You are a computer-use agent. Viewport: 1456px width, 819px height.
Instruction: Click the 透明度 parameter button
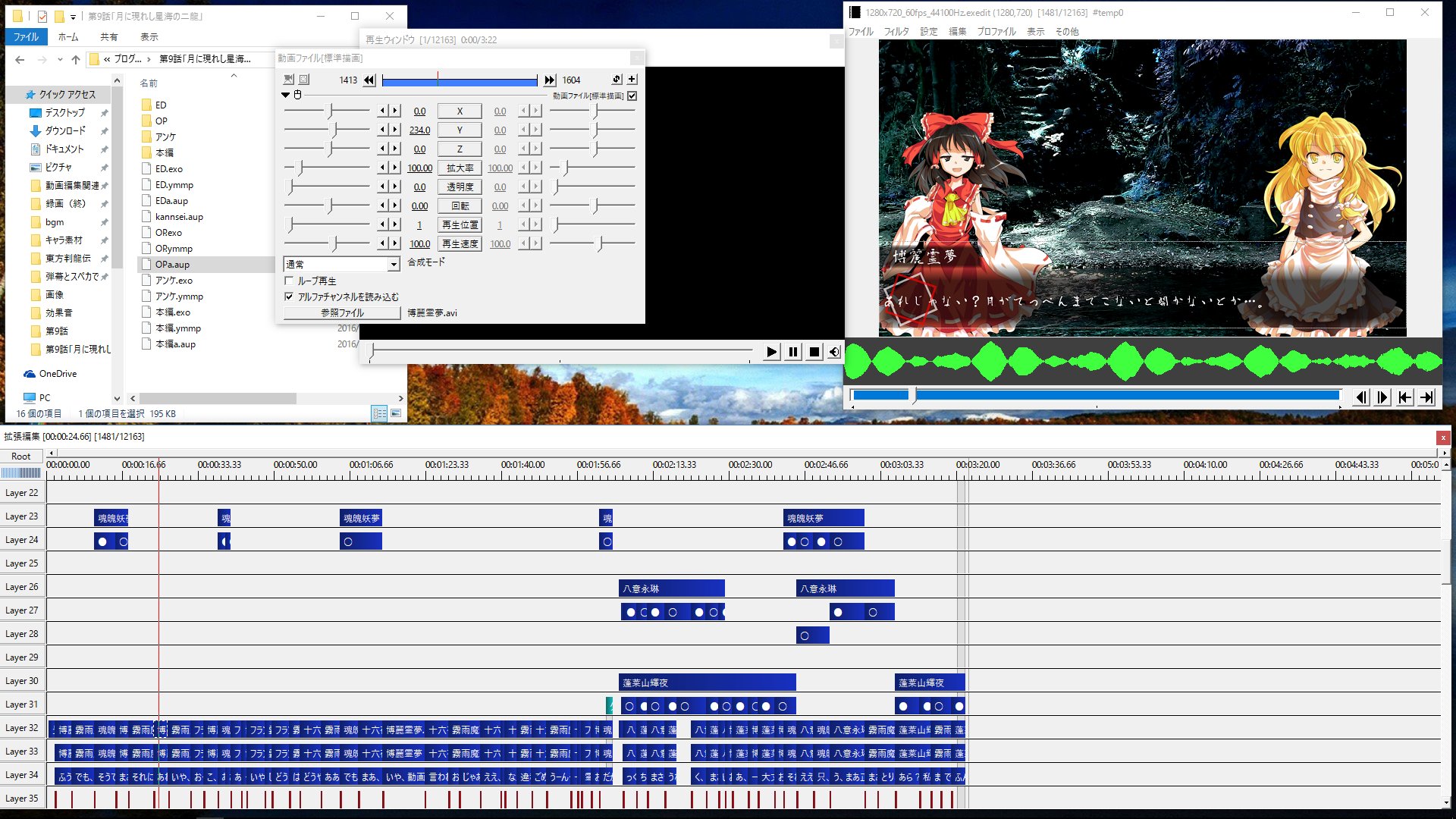point(460,187)
